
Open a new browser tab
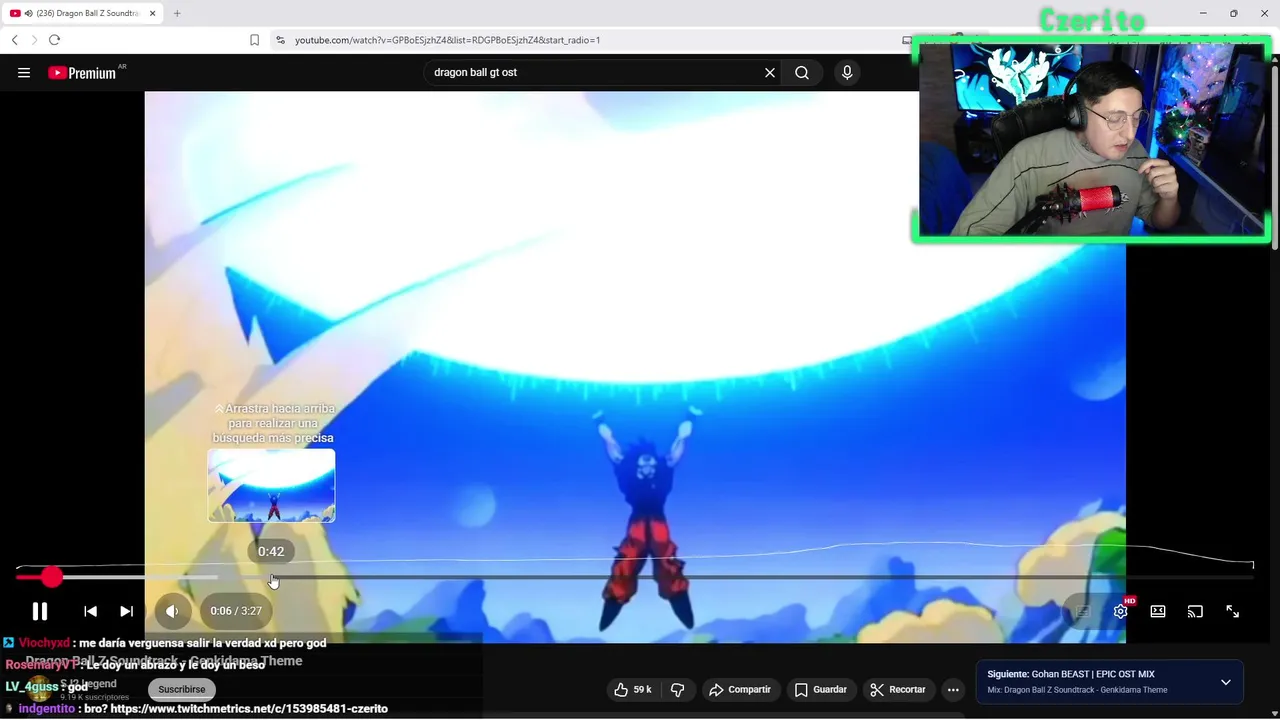coord(177,13)
